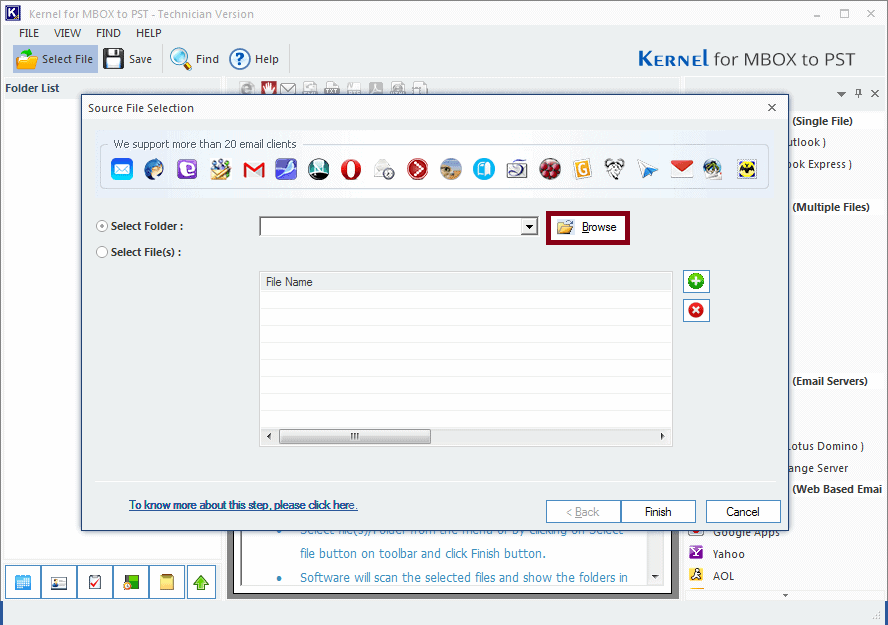The width and height of the screenshot is (888, 625).
Task: Click the horizontal scrollbar thumb in file list
Action: (355, 436)
